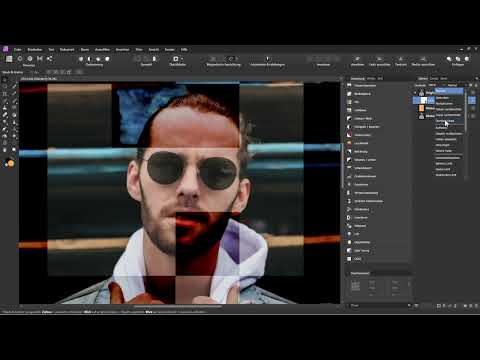Click the Weißabgleich adjustment icon
The image size is (480, 360).
(x=349, y=94)
